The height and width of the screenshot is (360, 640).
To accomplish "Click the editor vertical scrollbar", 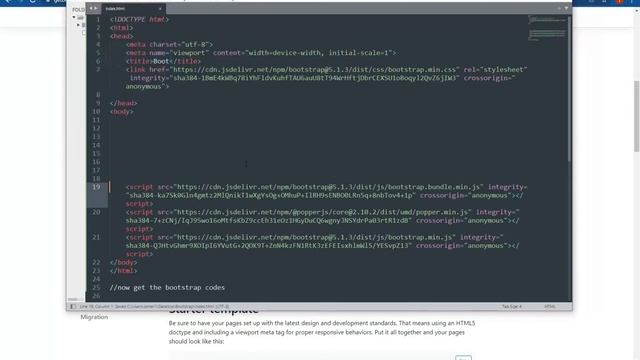I will [x=569, y=88].
